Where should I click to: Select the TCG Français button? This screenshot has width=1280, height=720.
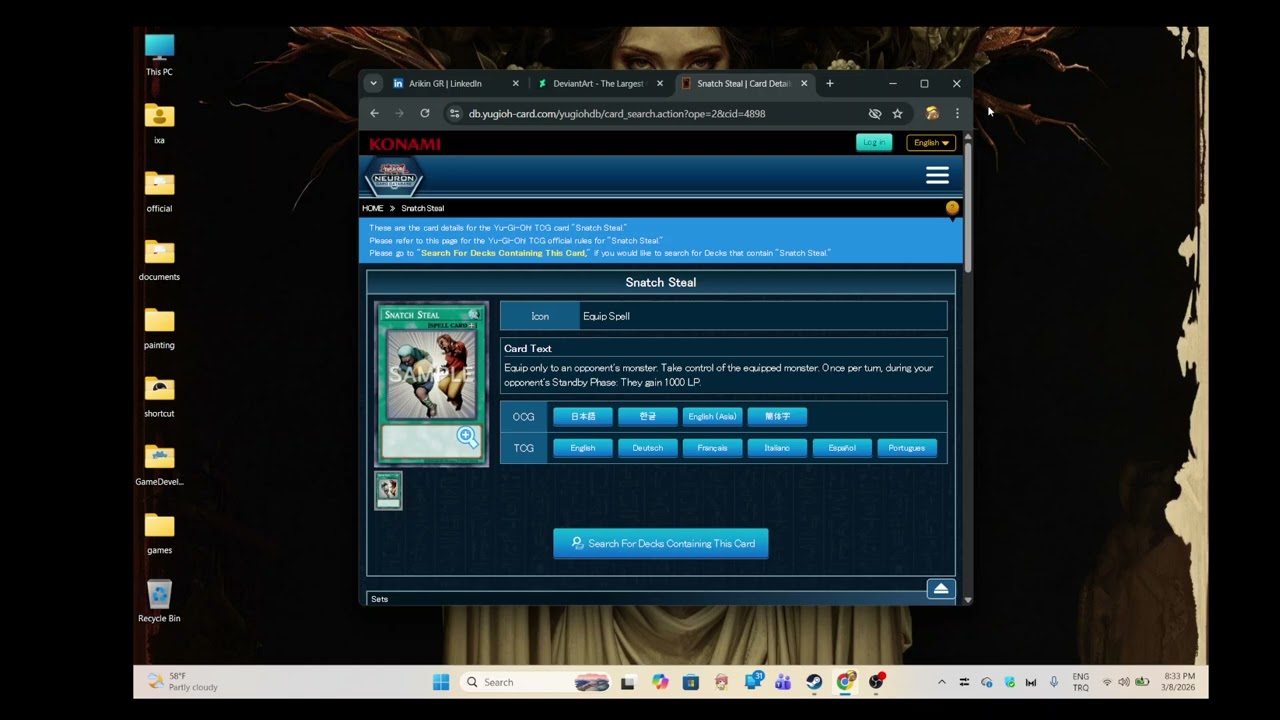713,448
